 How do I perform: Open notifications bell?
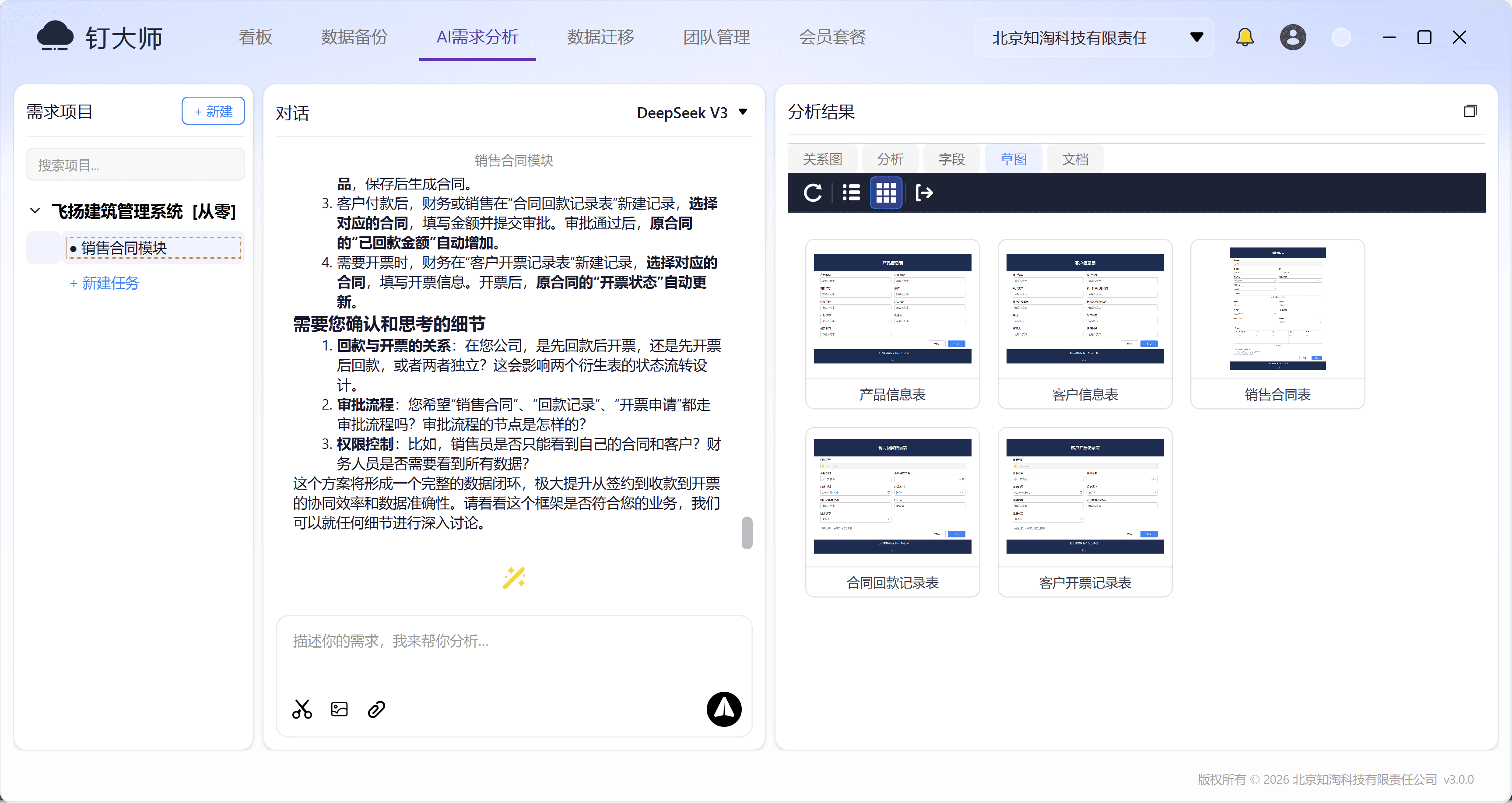pyautogui.click(x=1244, y=38)
